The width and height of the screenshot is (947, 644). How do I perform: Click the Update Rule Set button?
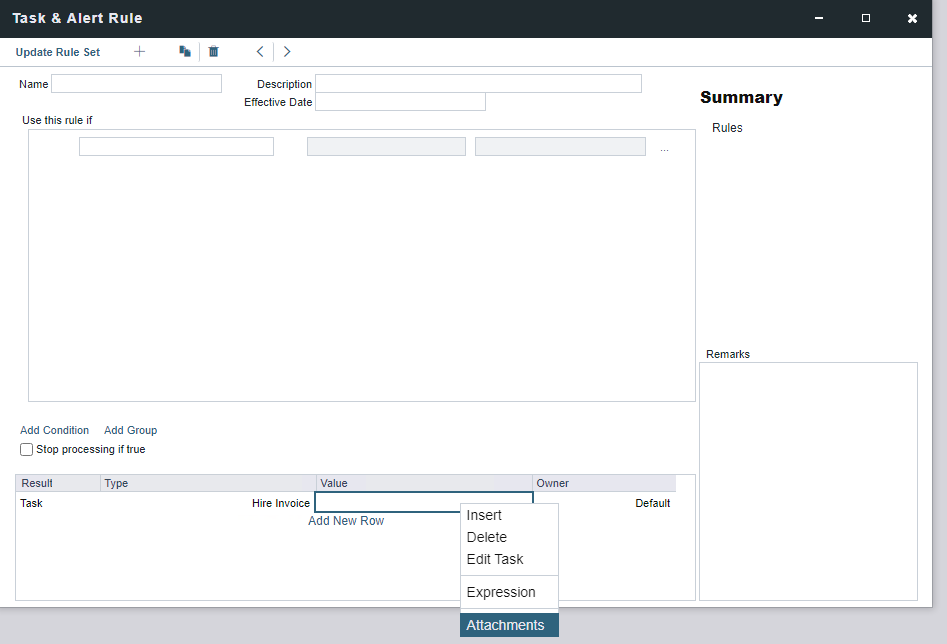pyautogui.click(x=58, y=52)
